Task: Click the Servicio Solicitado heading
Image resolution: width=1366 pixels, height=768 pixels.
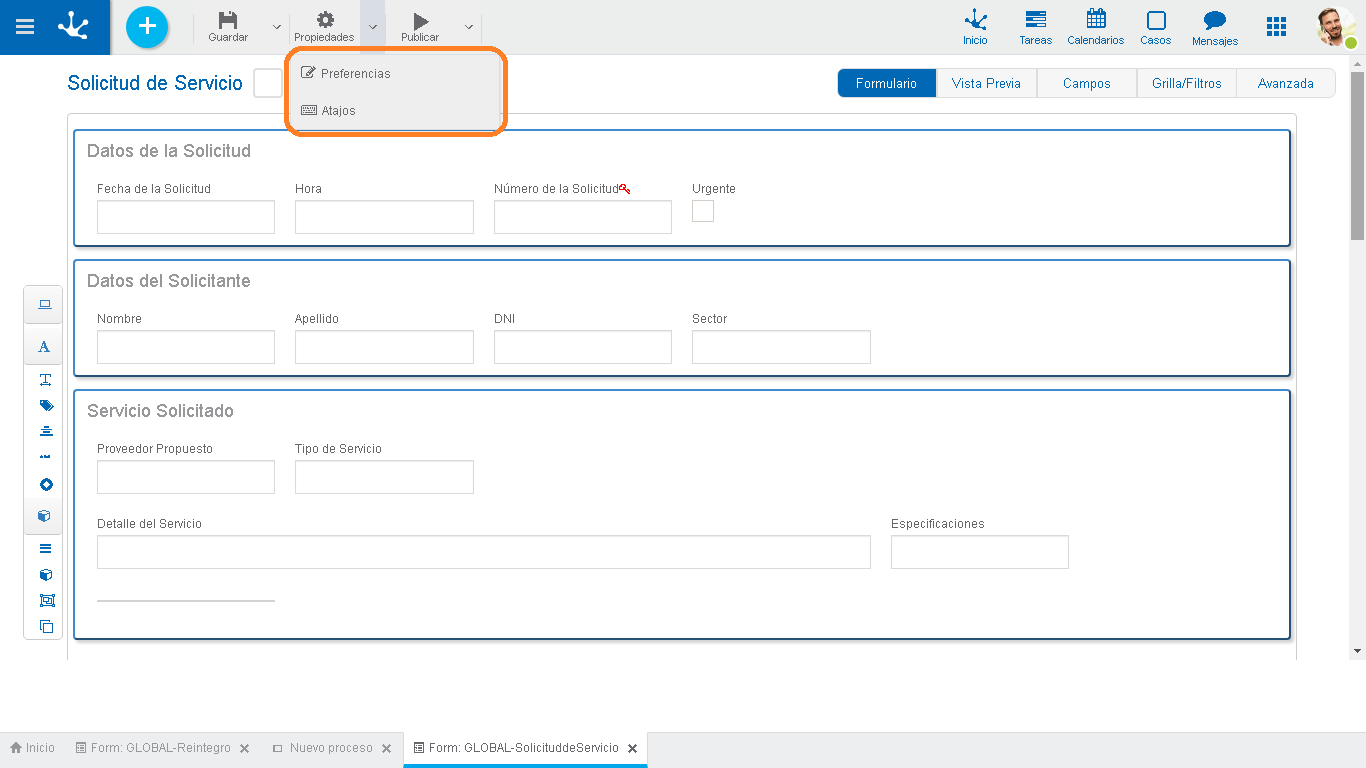Action: pyautogui.click(x=160, y=411)
